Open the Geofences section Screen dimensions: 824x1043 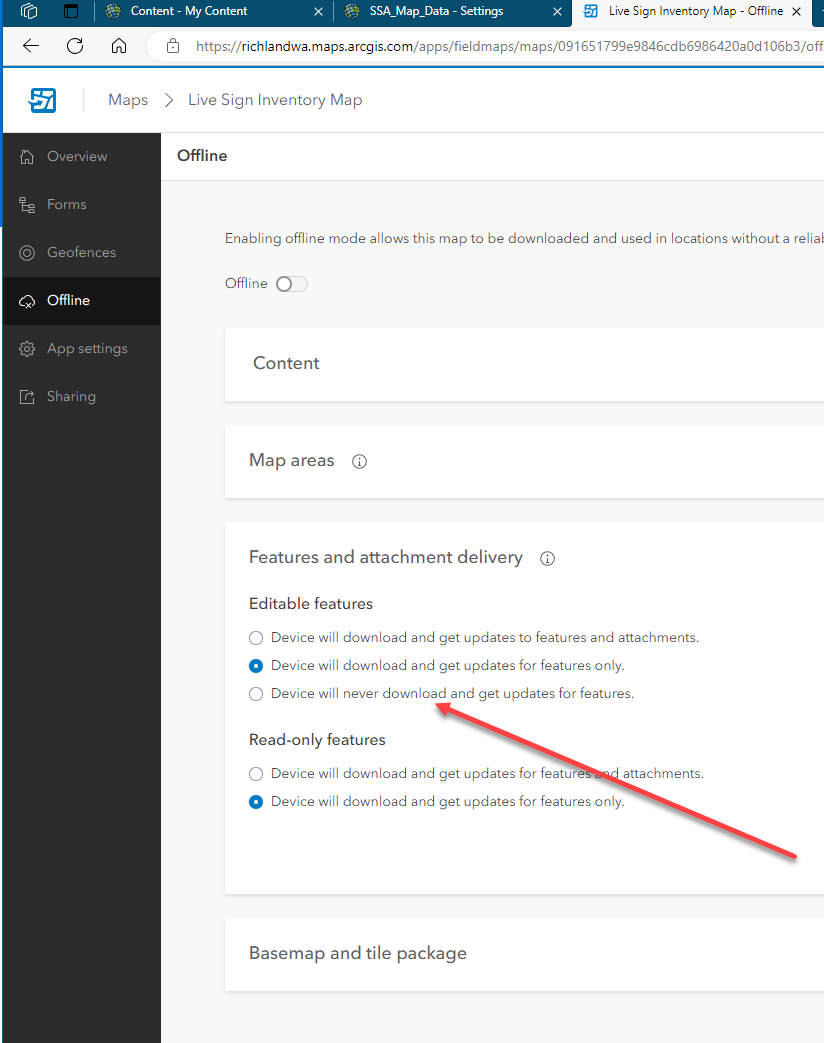click(x=81, y=252)
